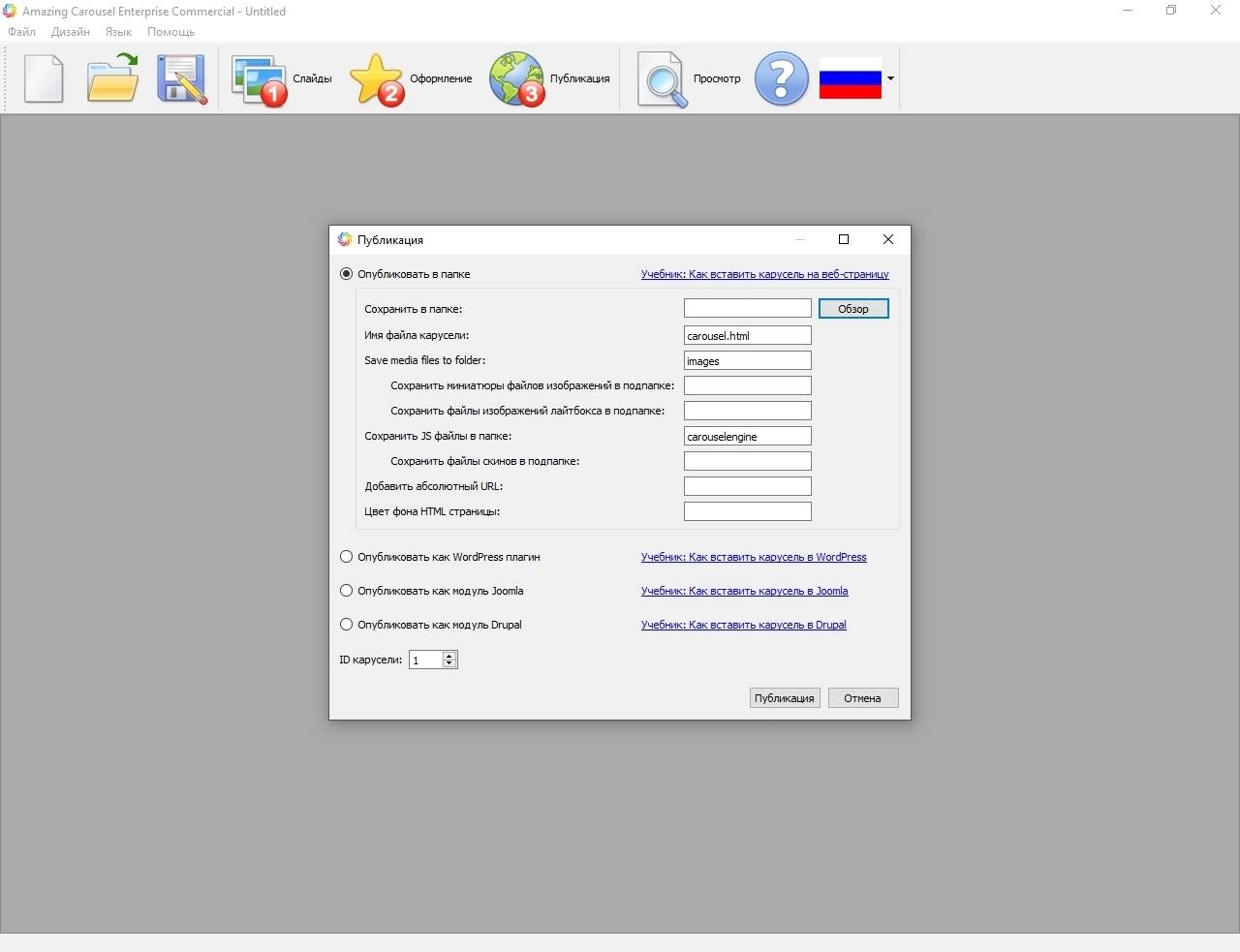
Task: Click the Публикация dialog title icon
Action: pos(344,239)
